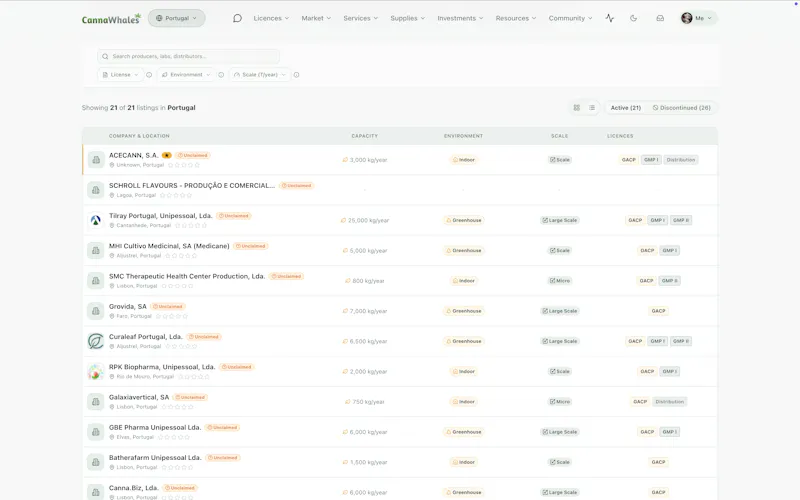Open the License filter dropdown

coord(120,74)
